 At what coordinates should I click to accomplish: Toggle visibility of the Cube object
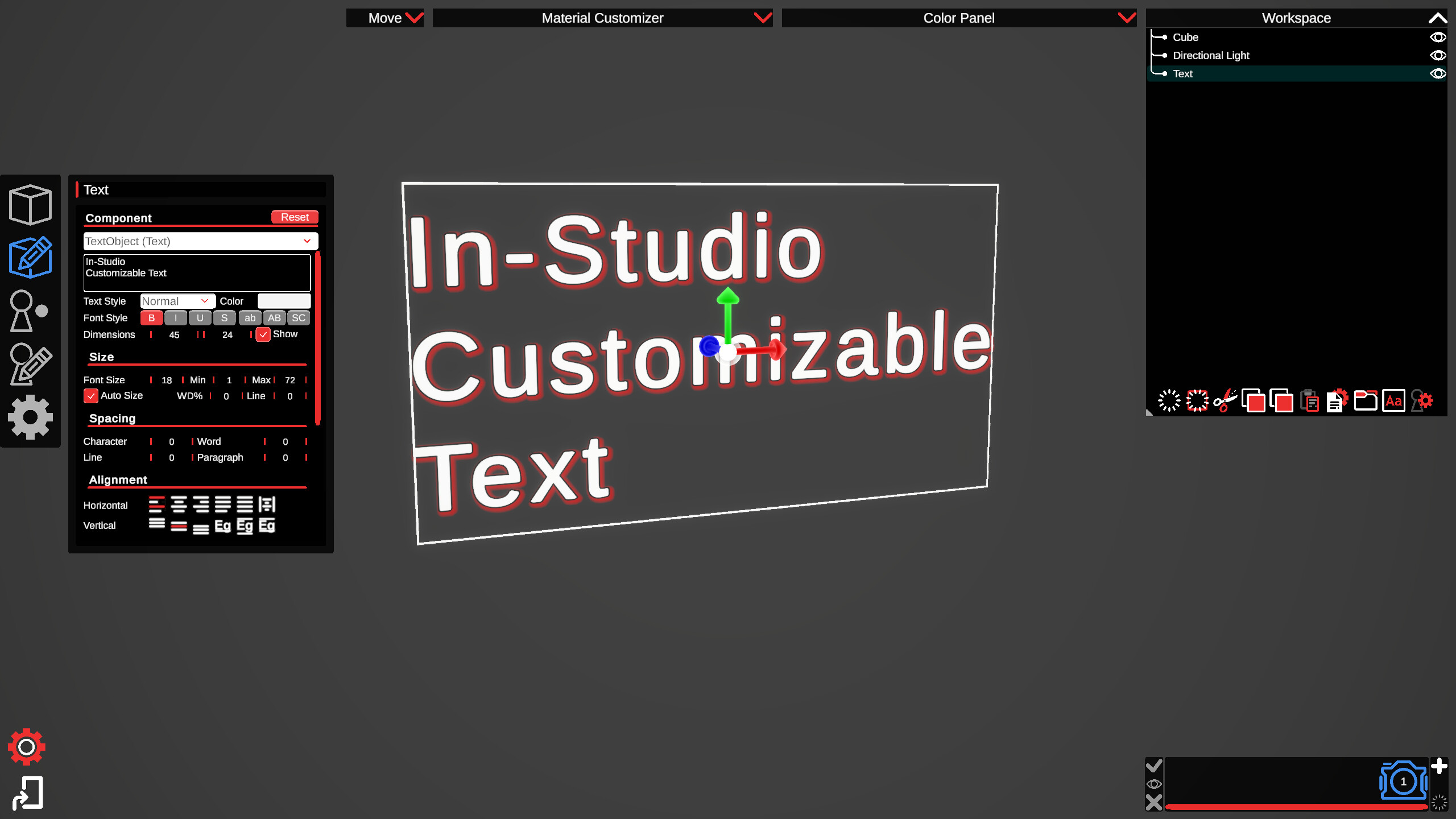pos(1439,37)
